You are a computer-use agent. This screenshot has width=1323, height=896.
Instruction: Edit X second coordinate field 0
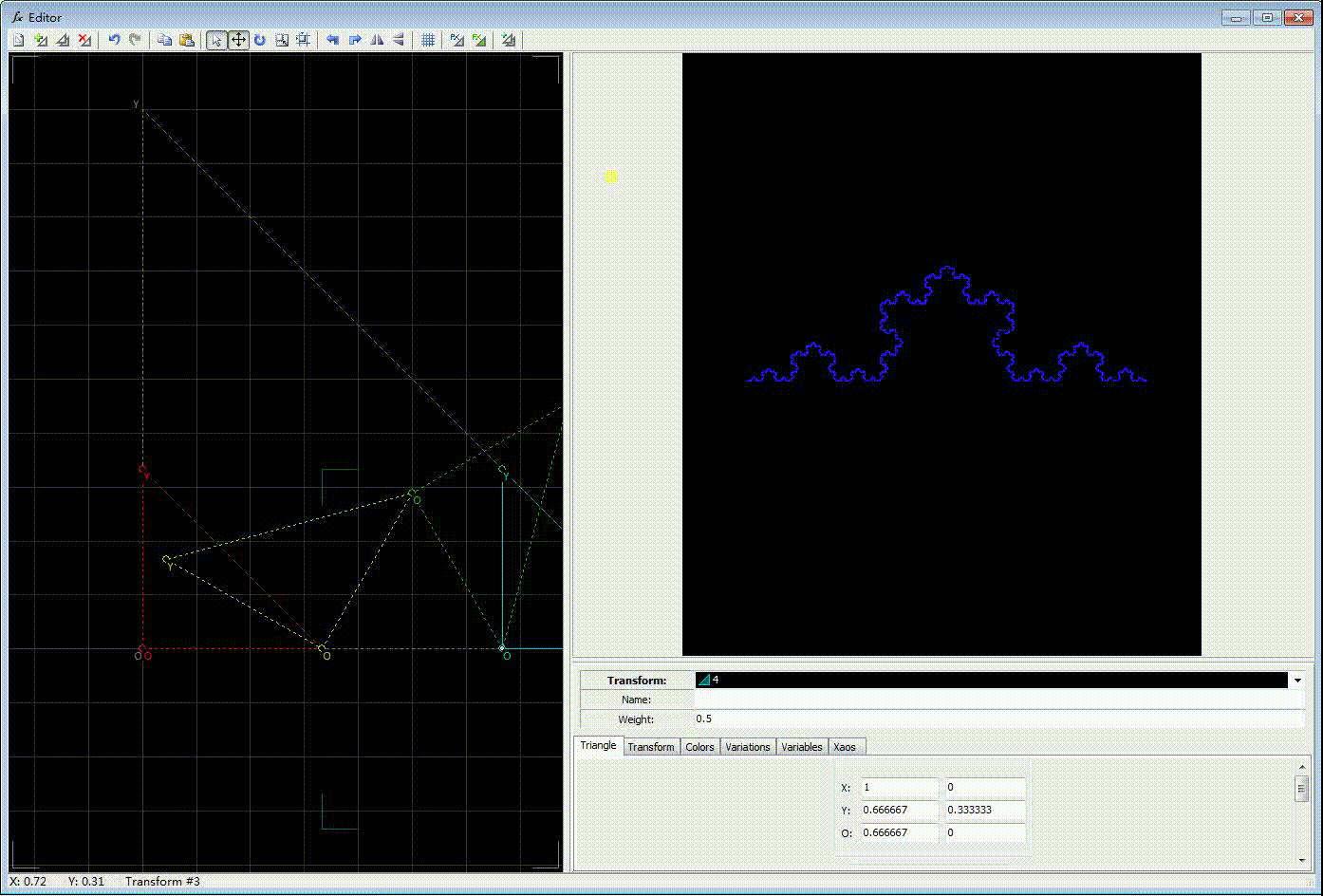(985, 788)
